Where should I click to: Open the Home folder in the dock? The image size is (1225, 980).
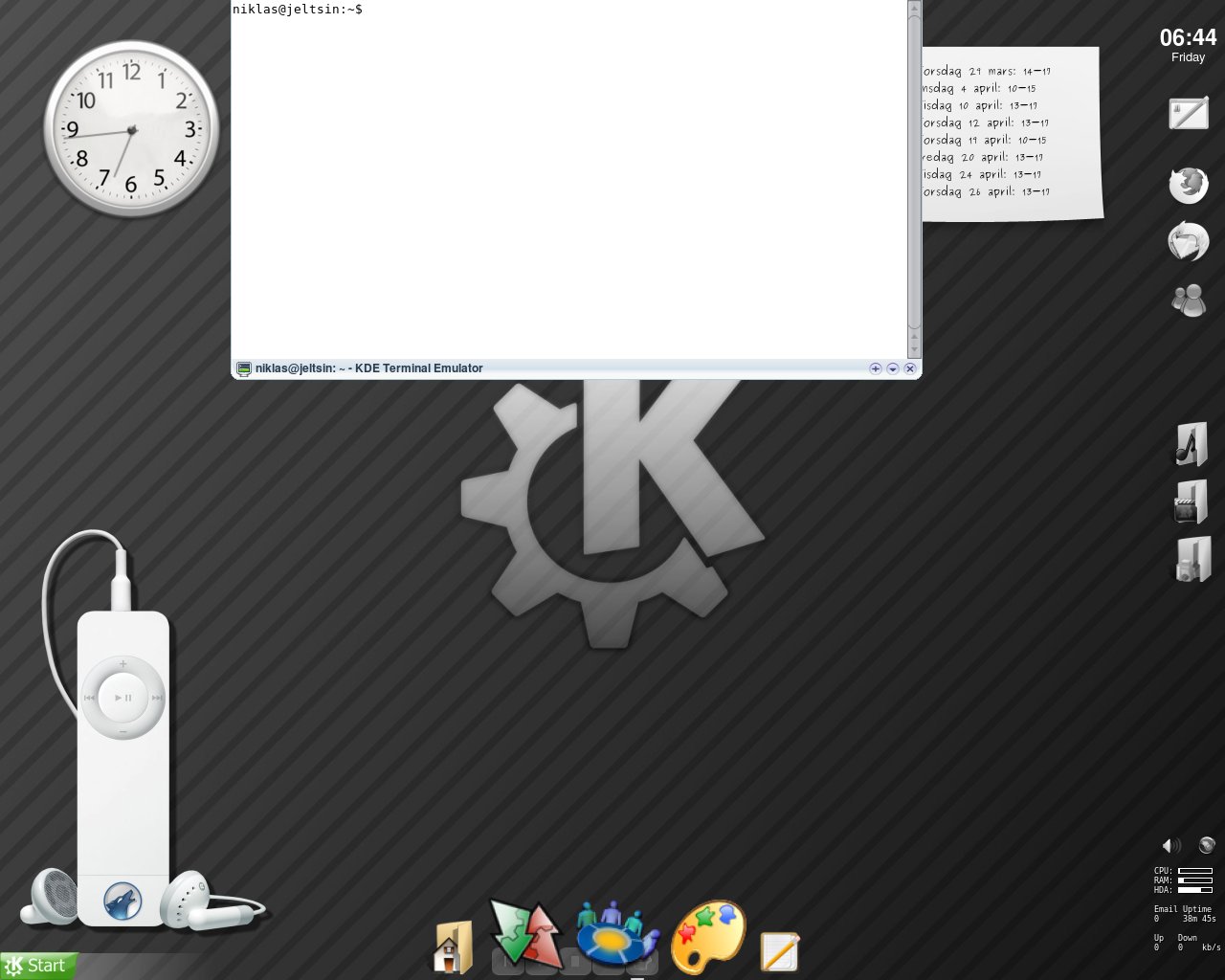pos(454,947)
